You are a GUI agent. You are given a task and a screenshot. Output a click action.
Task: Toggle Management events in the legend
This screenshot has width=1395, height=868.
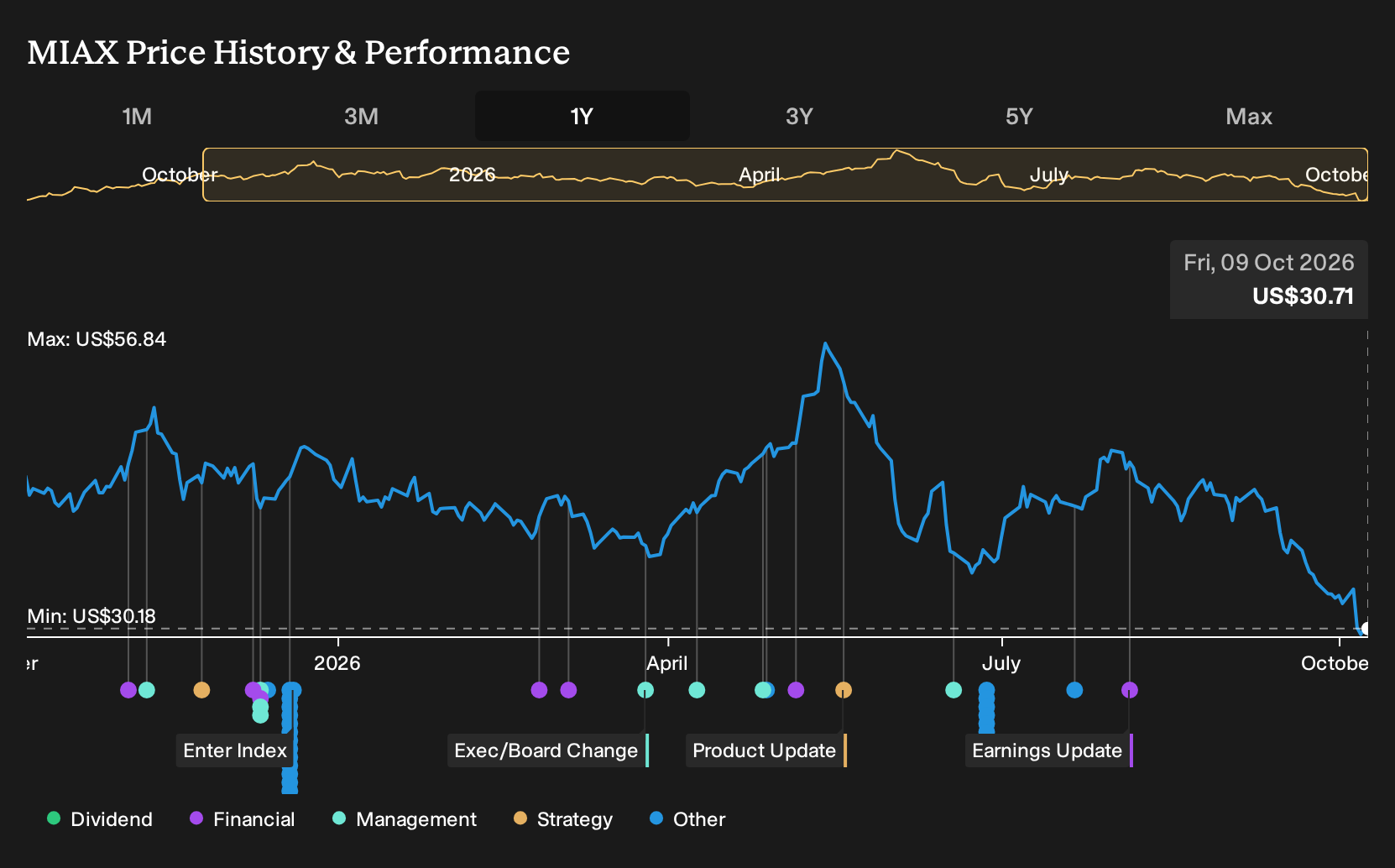(405, 819)
